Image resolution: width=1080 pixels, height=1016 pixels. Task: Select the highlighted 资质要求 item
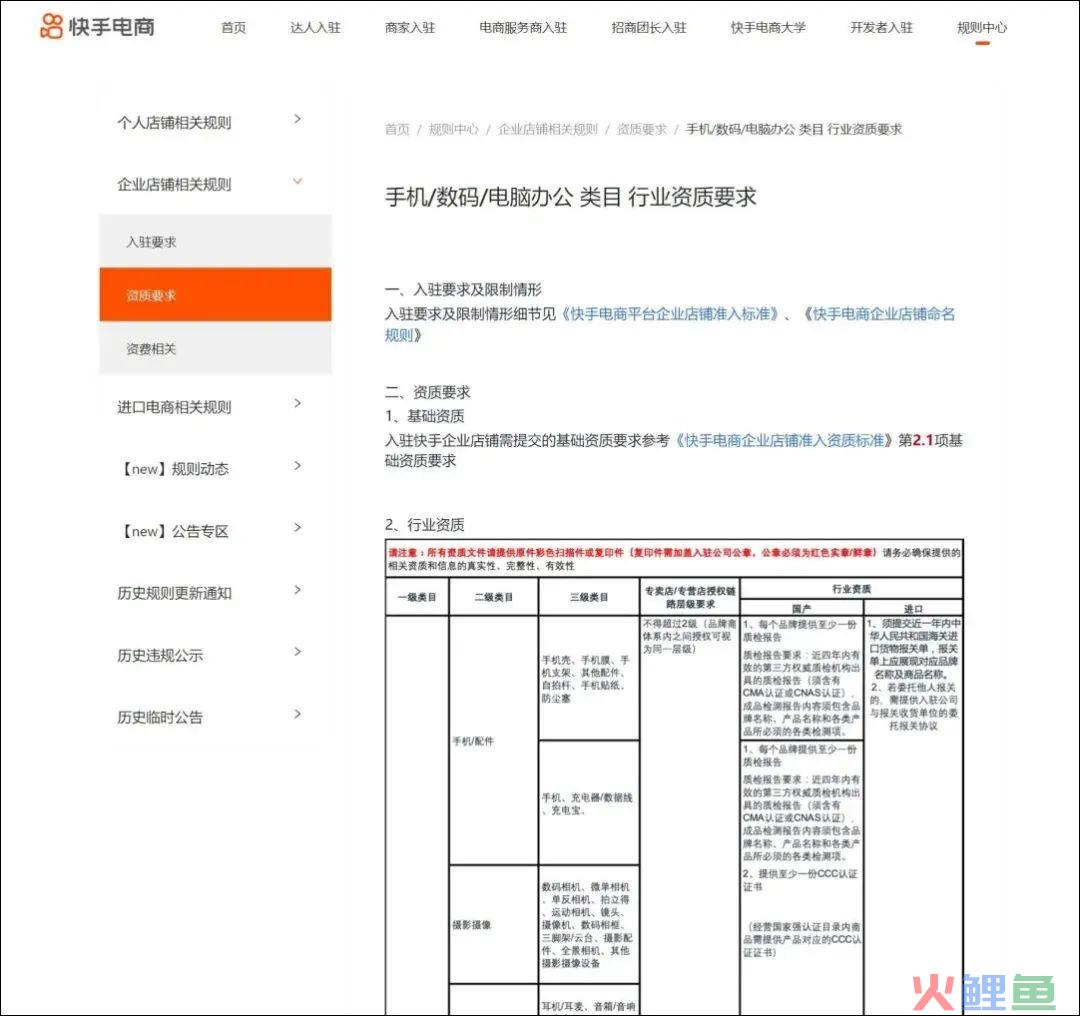[x=215, y=295]
